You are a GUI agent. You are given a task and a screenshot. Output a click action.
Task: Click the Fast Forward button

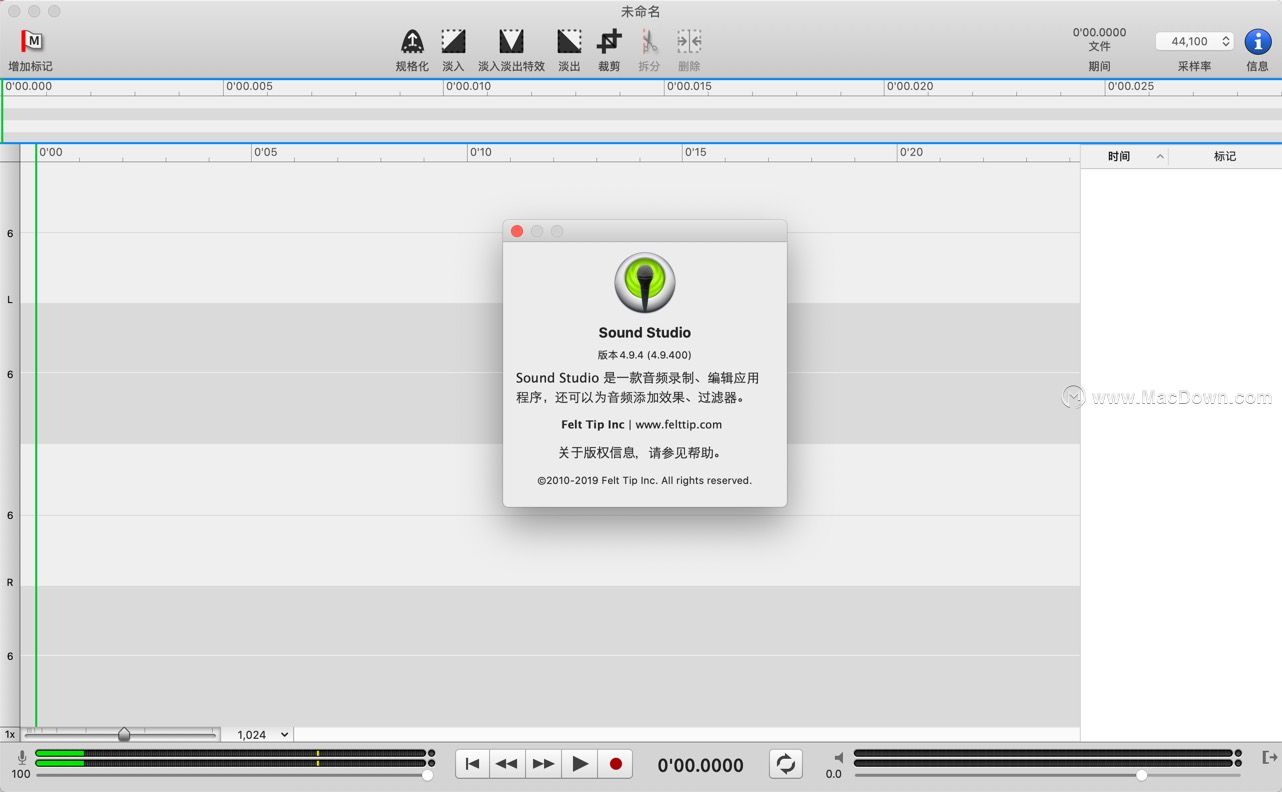point(543,764)
